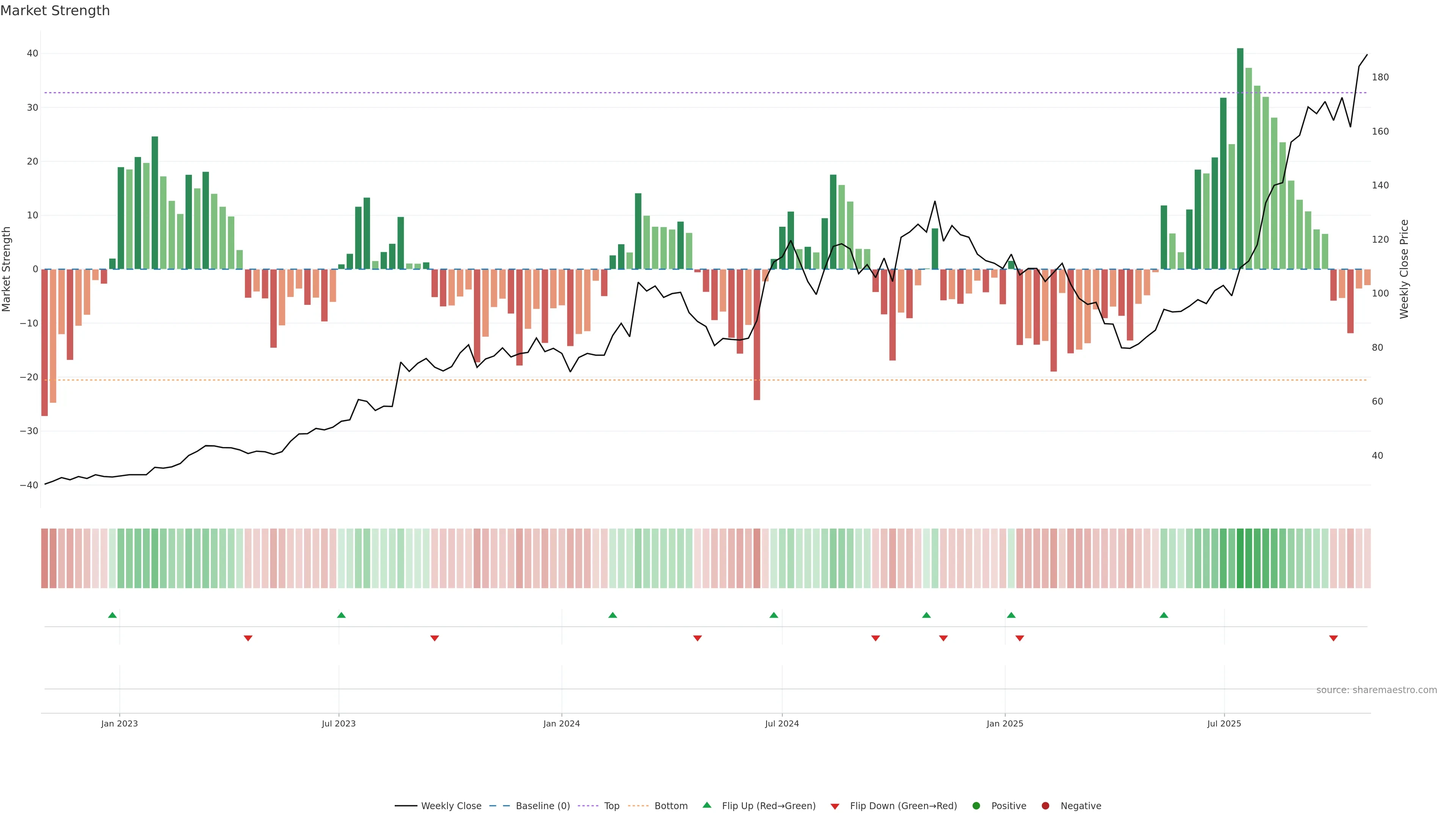Viewport: 1456px width, 819px height.
Task: Click the Flip Up triangle nearest Jul 2023
Action: [x=341, y=615]
